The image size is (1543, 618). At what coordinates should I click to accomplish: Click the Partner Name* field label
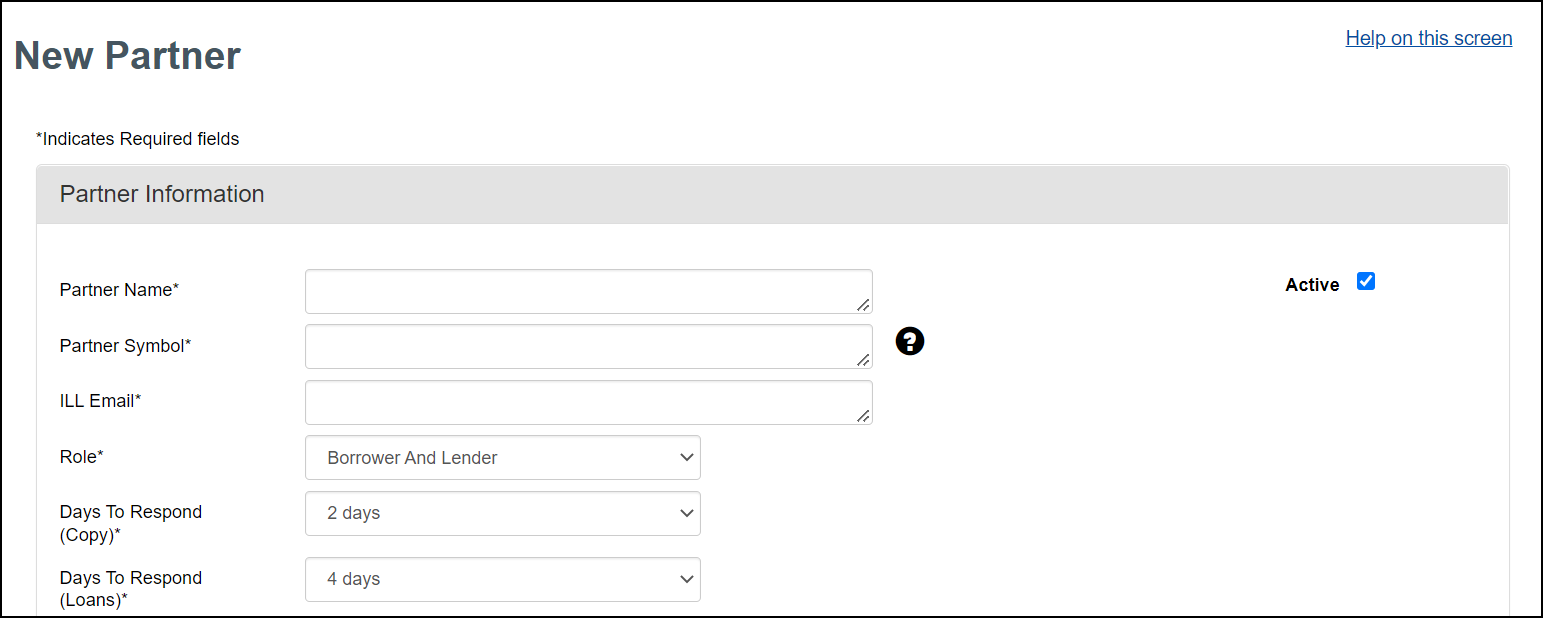119,290
